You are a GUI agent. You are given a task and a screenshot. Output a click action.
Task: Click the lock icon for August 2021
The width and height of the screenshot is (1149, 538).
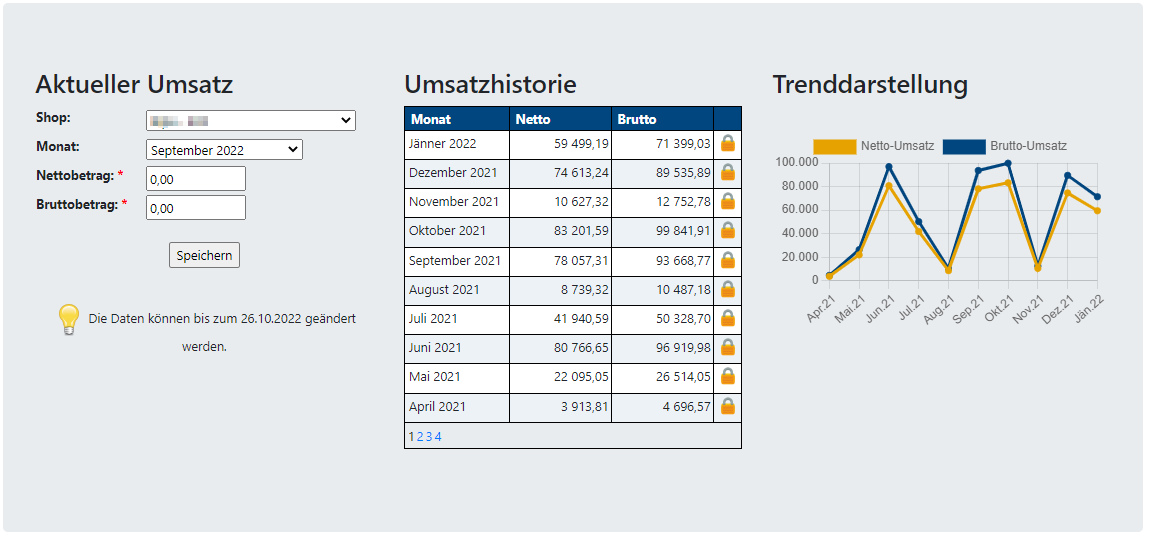point(728,289)
